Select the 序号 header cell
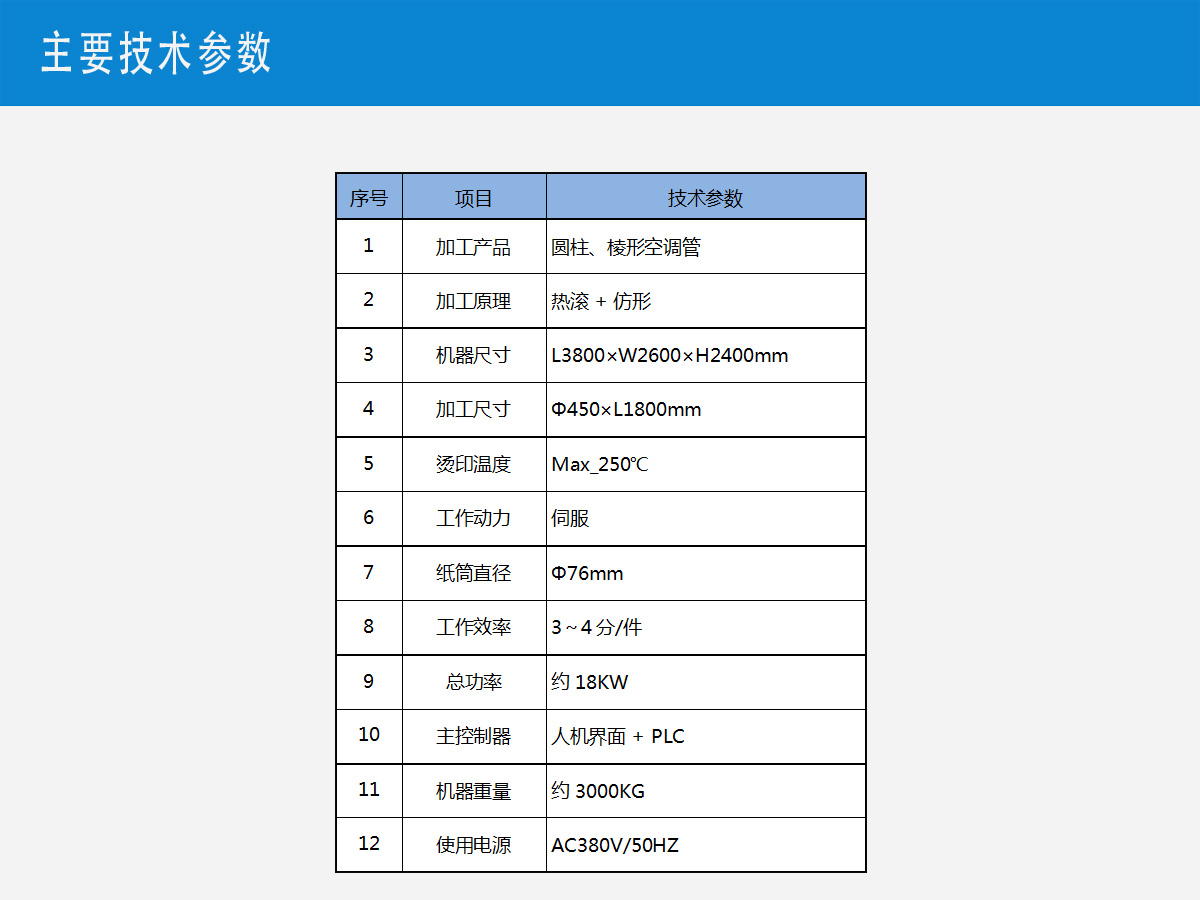Image resolution: width=1200 pixels, height=900 pixels. click(368, 198)
